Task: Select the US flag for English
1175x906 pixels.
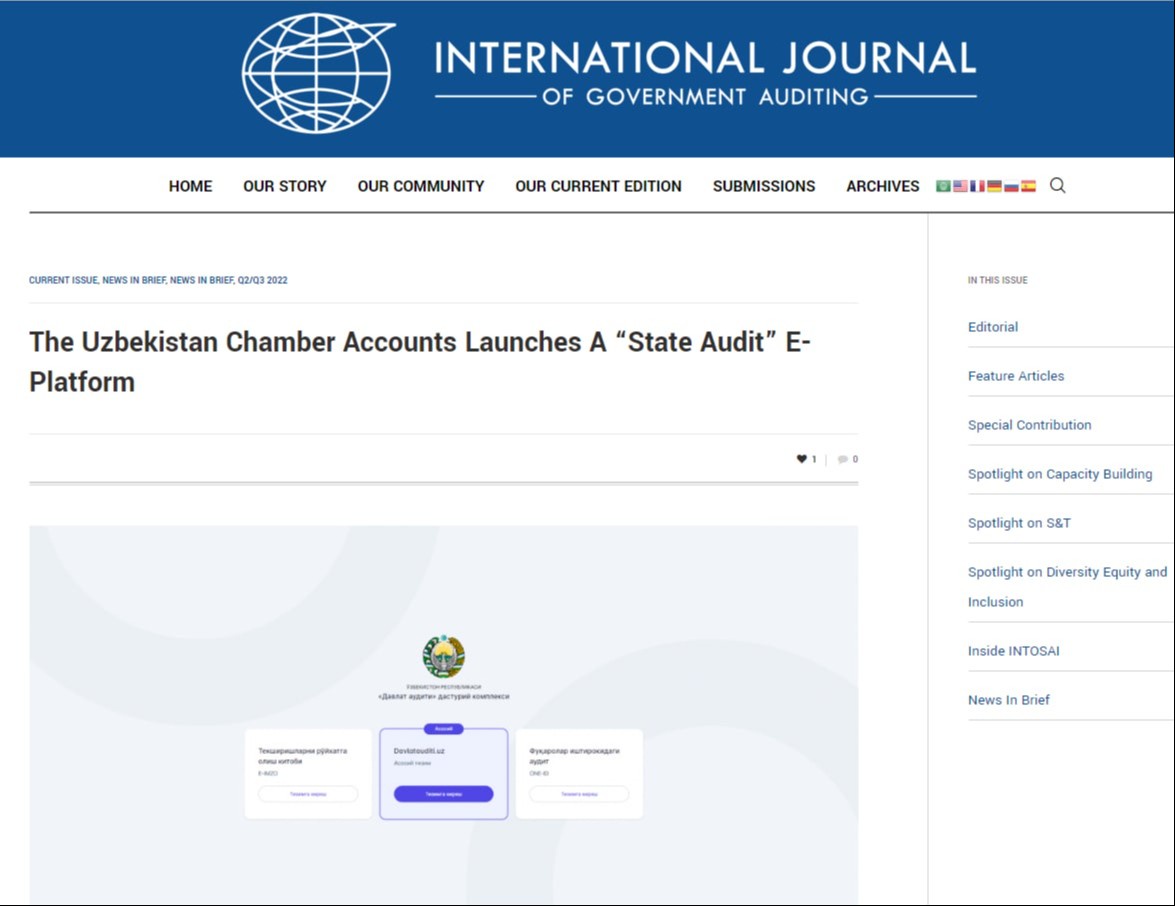Action: click(960, 186)
